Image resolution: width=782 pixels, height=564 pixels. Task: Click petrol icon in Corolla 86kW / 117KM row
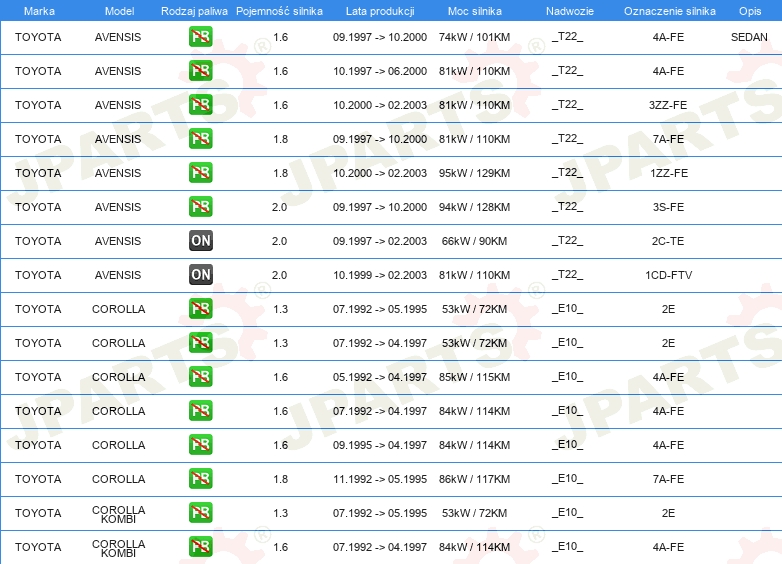tap(200, 478)
